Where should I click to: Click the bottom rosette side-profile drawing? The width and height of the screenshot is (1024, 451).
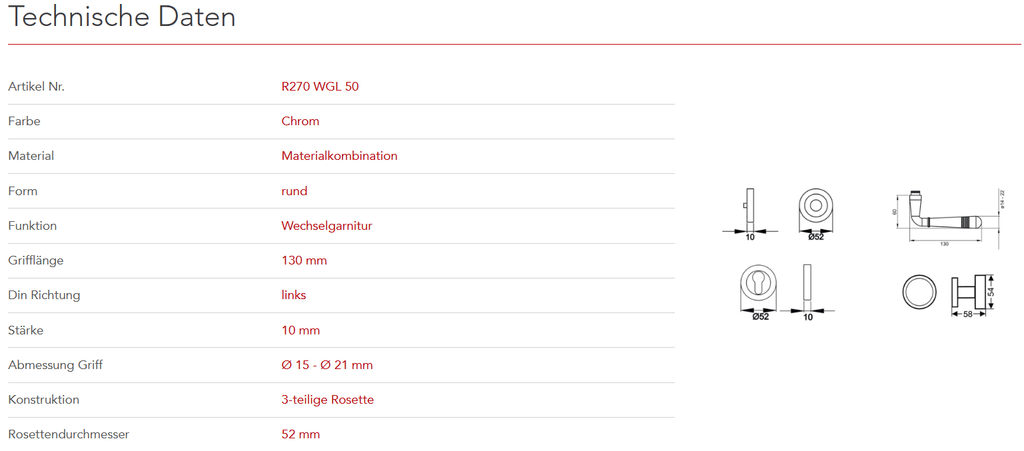(x=808, y=285)
